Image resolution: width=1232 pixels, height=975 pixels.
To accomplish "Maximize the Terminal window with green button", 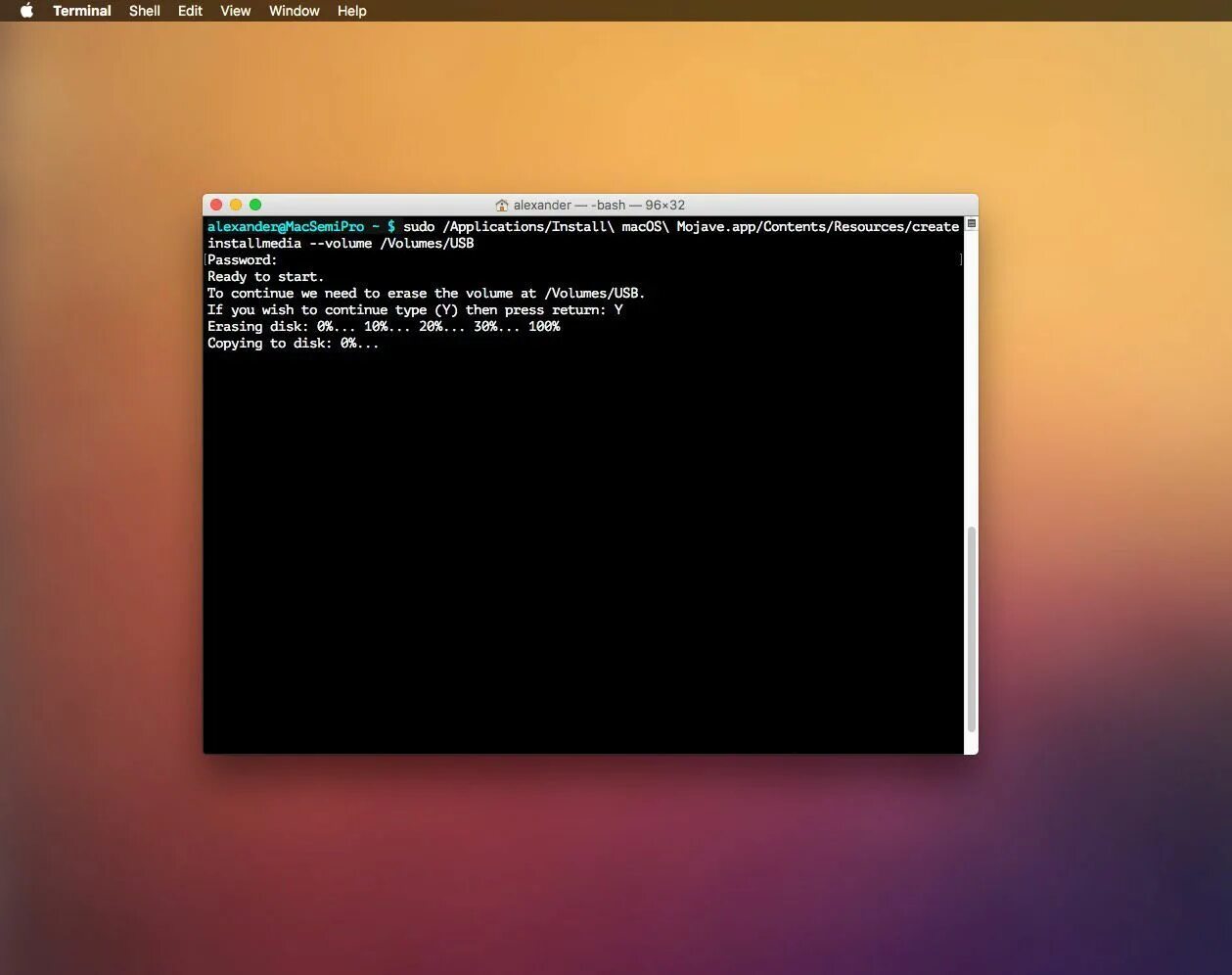I will coord(255,205).
